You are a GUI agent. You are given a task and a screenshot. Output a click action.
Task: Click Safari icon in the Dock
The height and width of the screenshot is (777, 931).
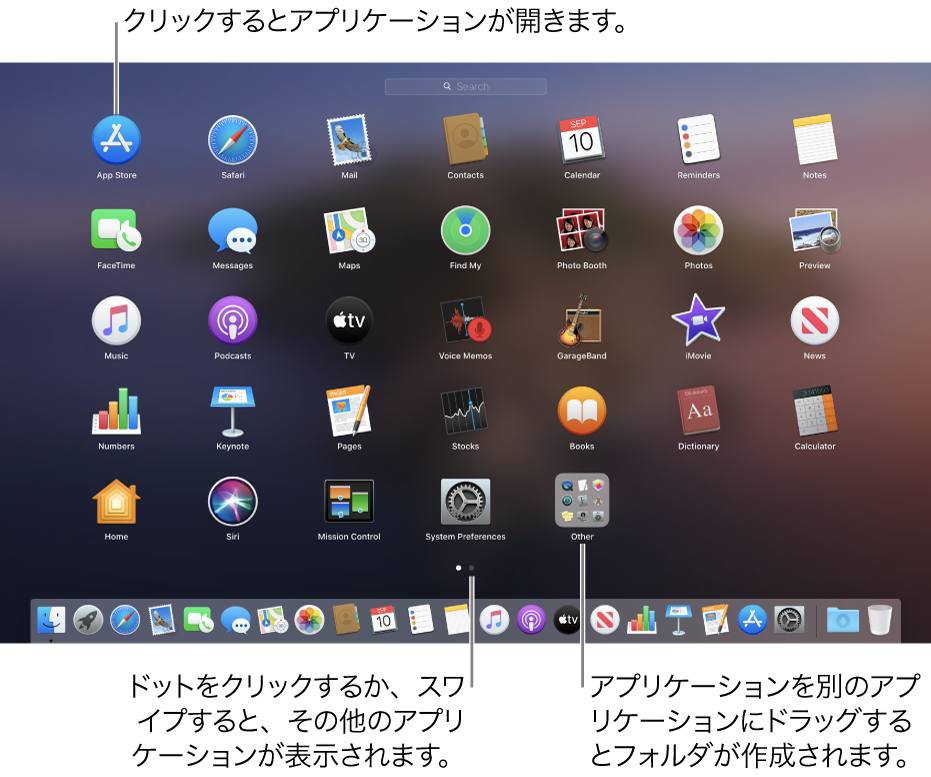click(x=125, y=620)
